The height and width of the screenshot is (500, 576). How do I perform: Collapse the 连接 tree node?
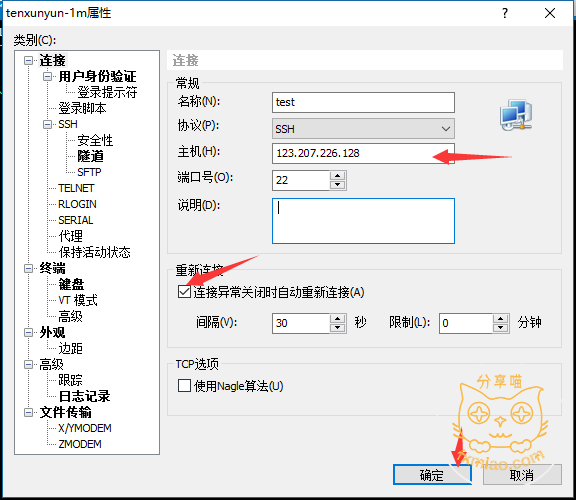point(28,60)
